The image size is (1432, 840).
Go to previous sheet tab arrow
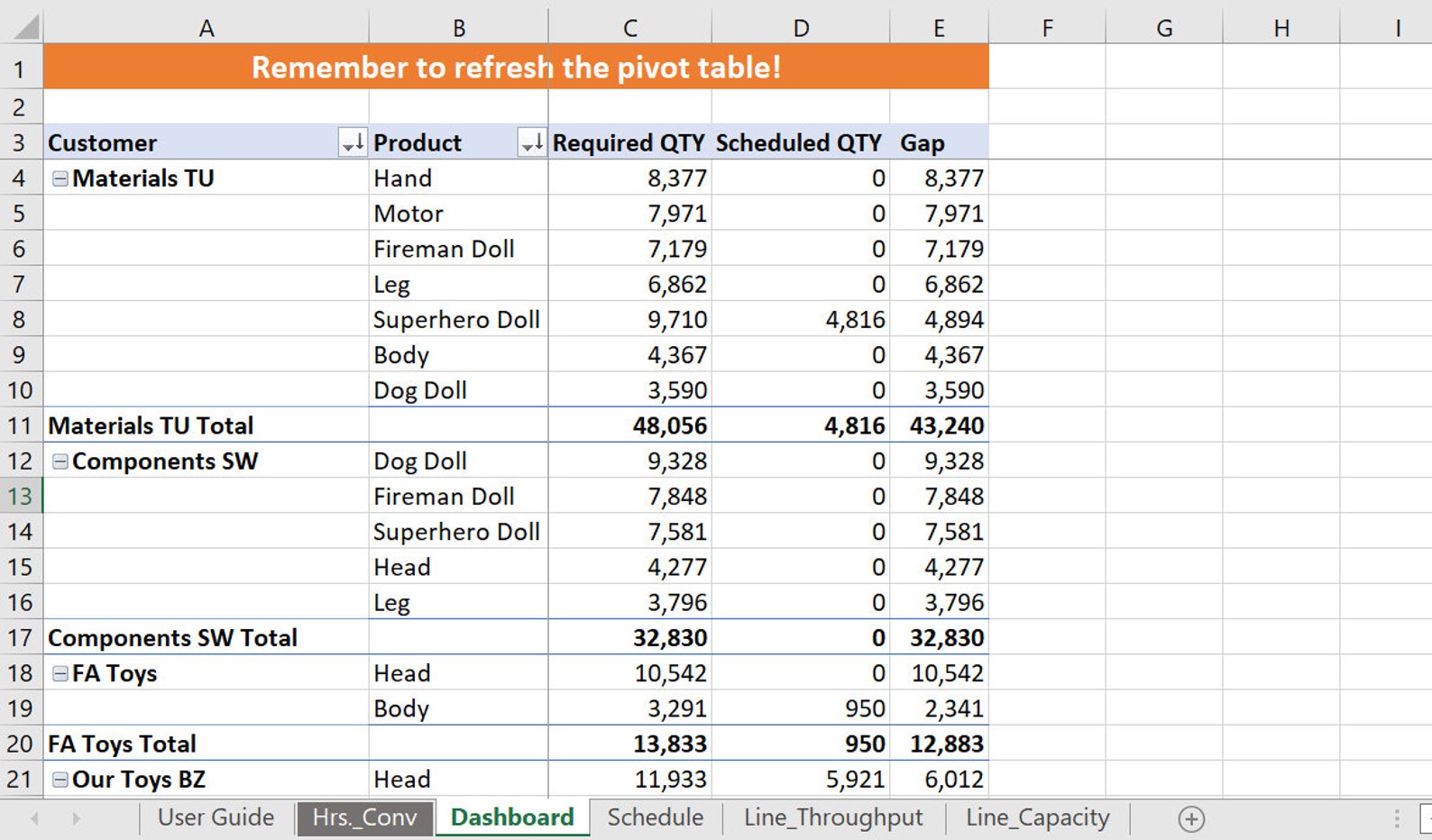(35, 818)
